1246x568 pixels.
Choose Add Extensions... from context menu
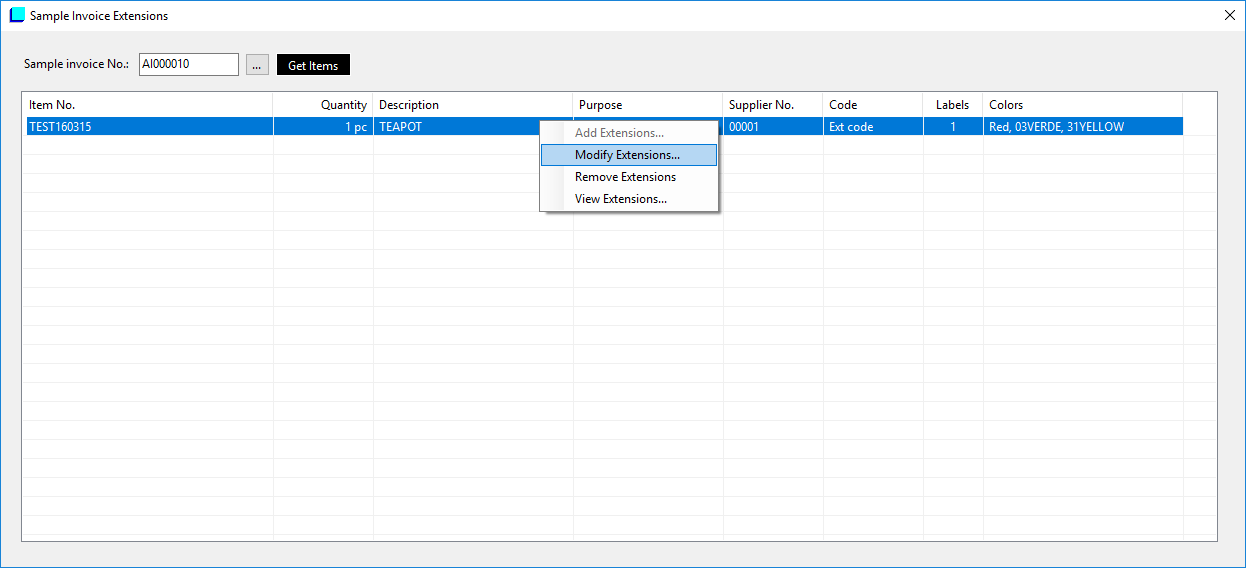point(628,133)
